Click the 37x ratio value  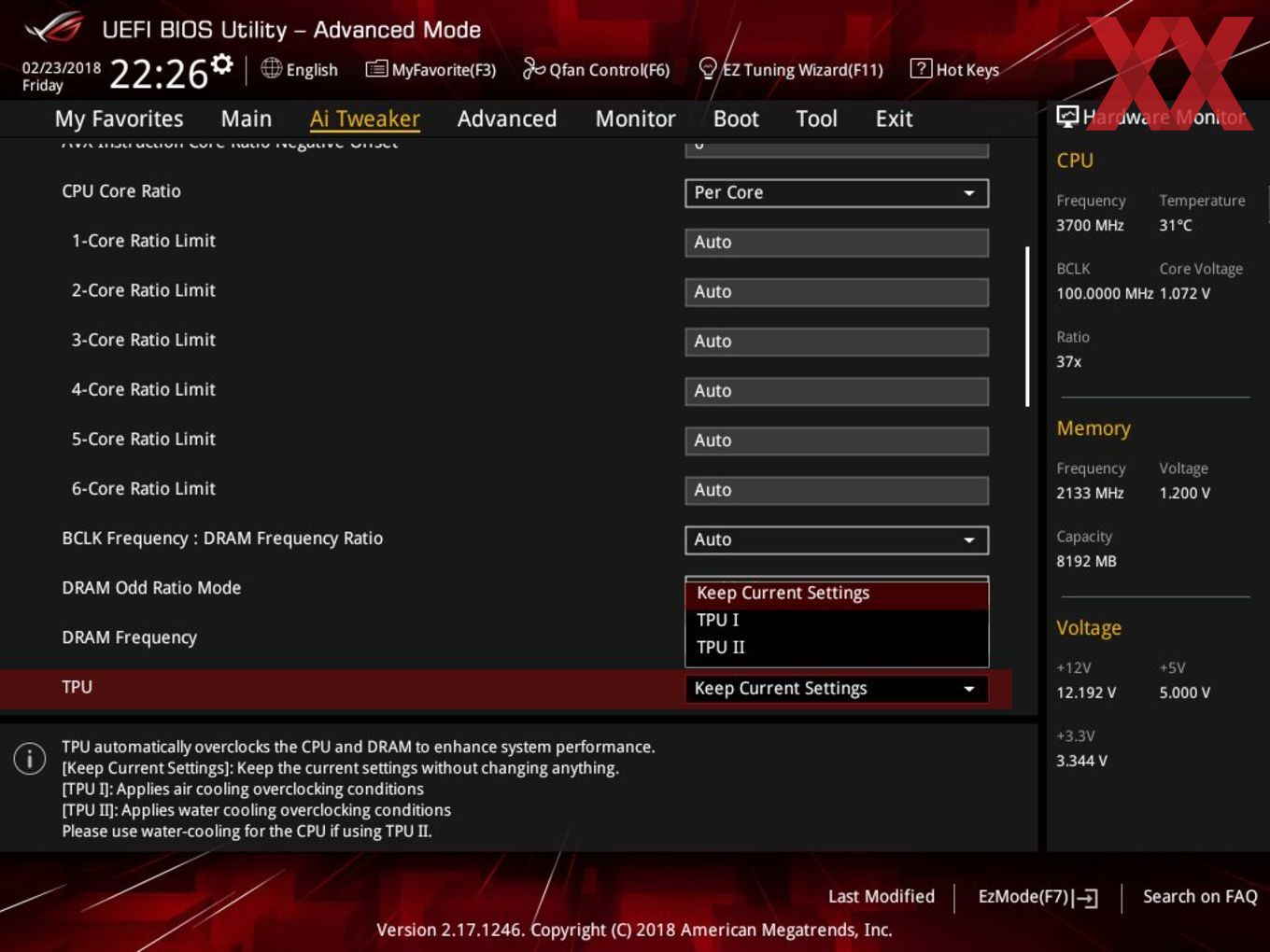[x=1069, y=361]
